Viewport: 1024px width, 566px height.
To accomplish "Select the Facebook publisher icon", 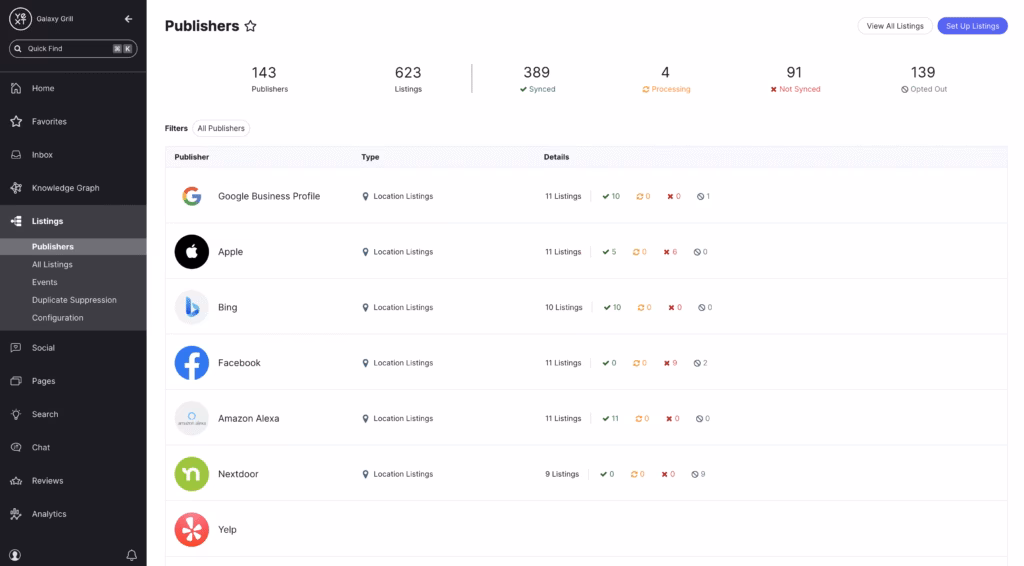I will pyautogui.click(x=191, y=363).
